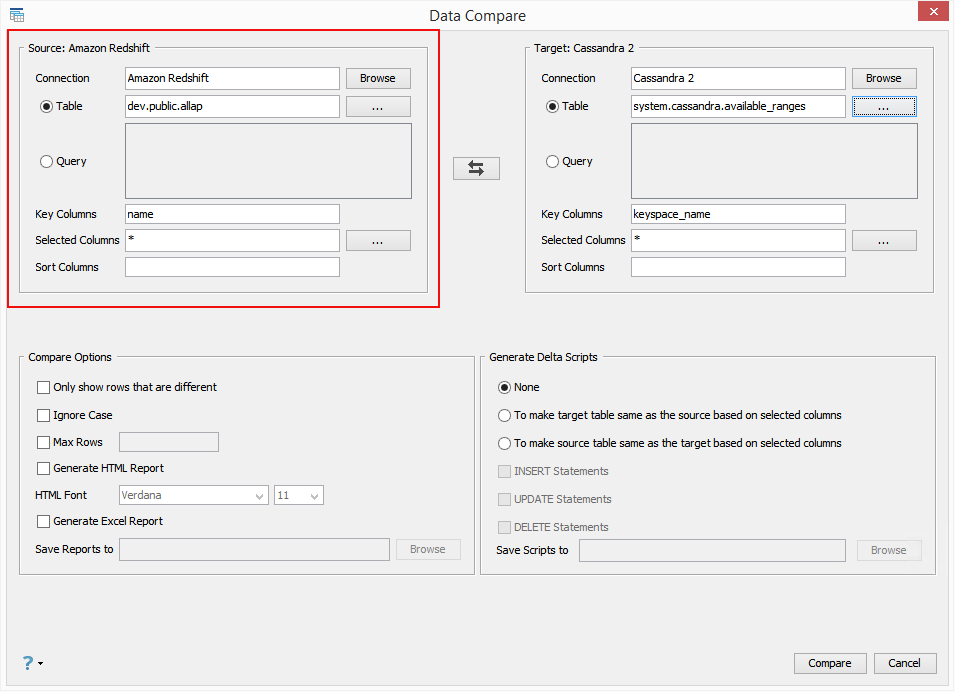Screen dimensions: 955x692
Task: Browse for the source connection
Action: point(378,79)
